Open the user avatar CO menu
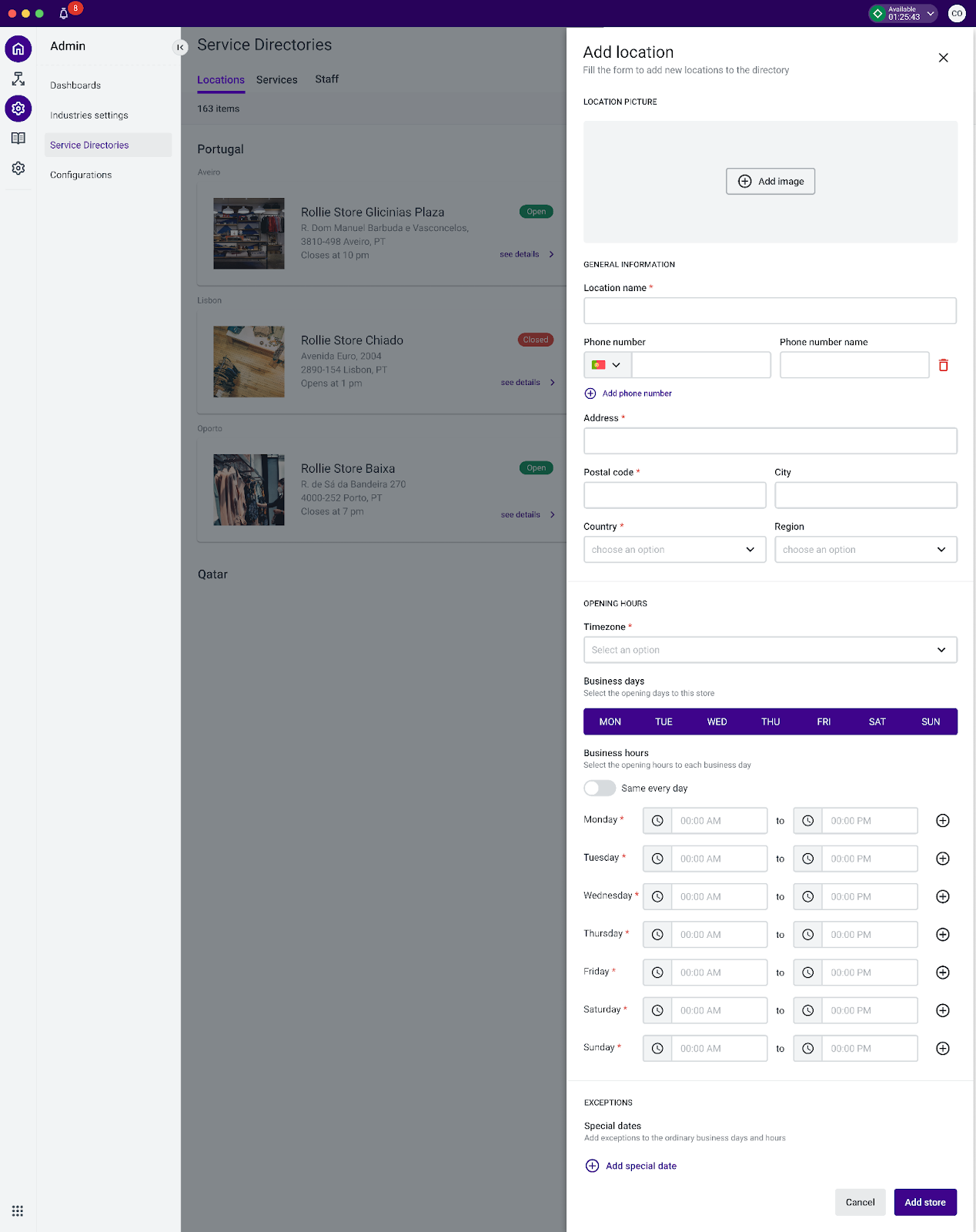 [957, 13]
